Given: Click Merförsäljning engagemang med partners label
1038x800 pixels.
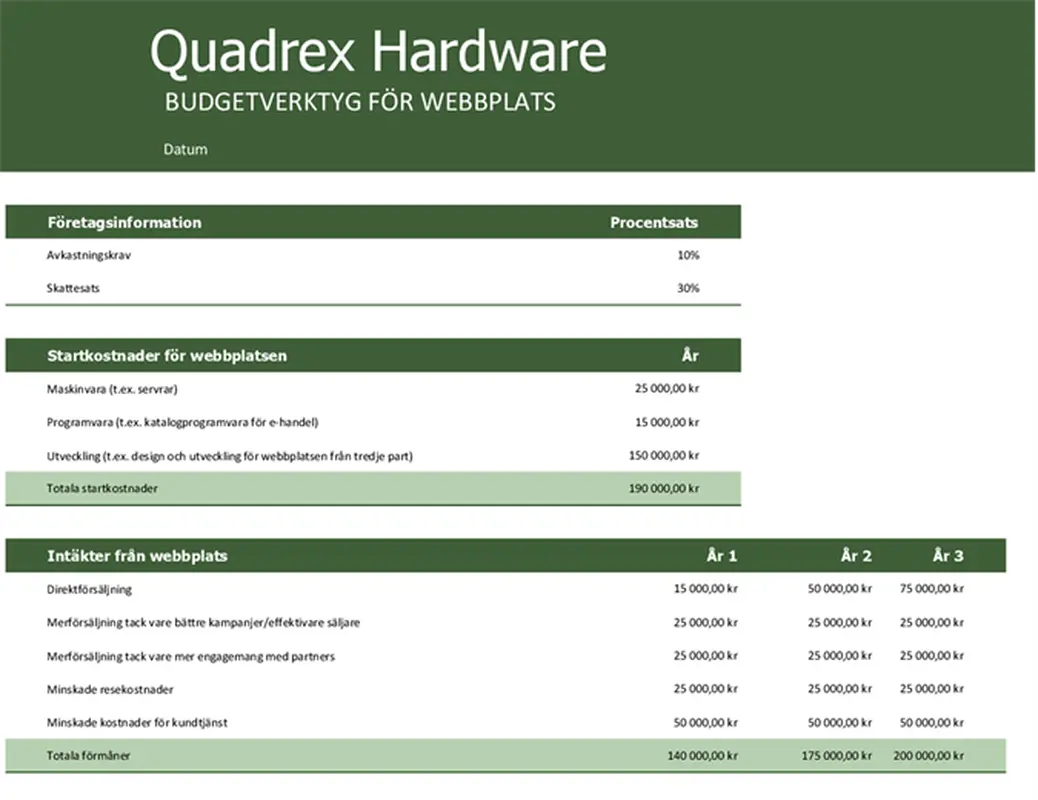Looking at the screenshot, I should tap(191, 656).
